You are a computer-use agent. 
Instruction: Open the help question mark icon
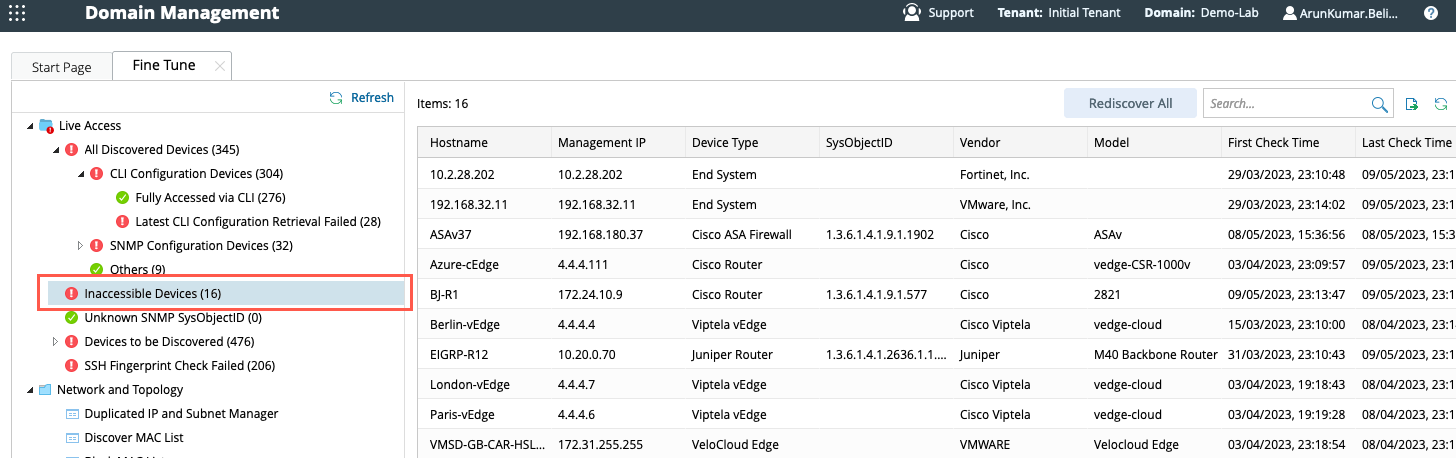1431,13
